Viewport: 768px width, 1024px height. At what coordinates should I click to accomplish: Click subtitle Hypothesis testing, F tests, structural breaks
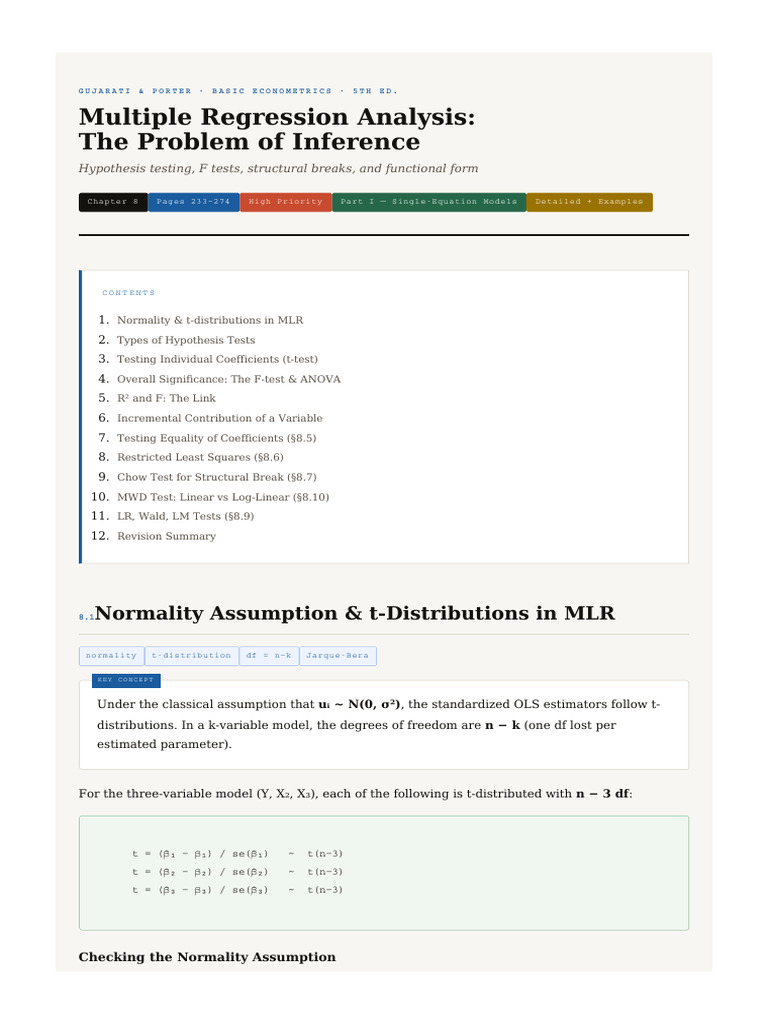278,168
